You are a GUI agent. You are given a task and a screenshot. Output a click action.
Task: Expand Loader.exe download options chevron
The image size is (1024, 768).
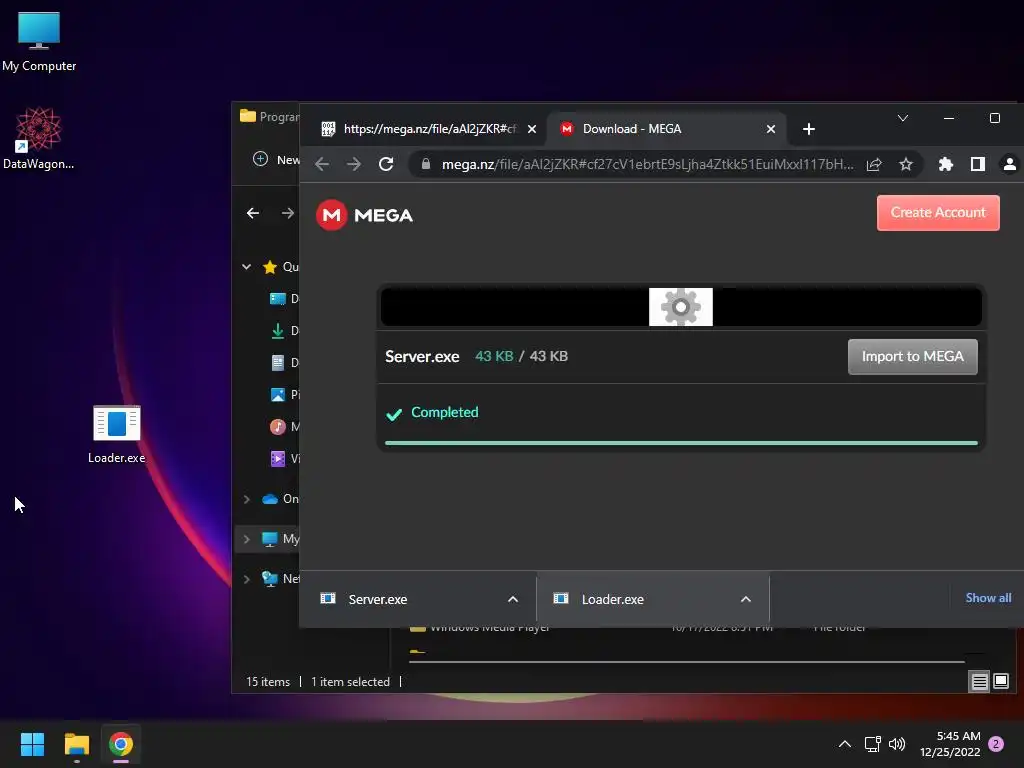(x=746, y=599)
